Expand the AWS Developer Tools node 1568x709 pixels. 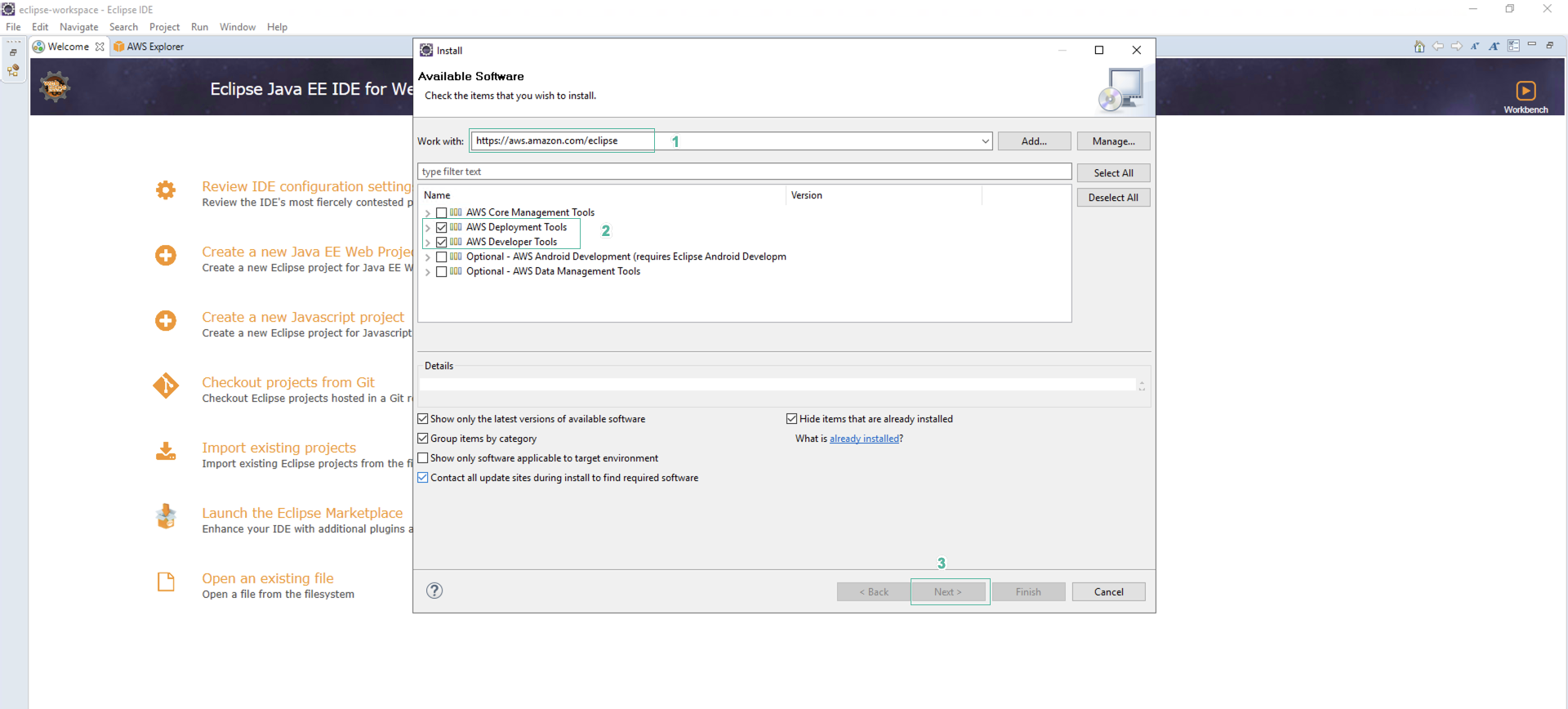427,243
